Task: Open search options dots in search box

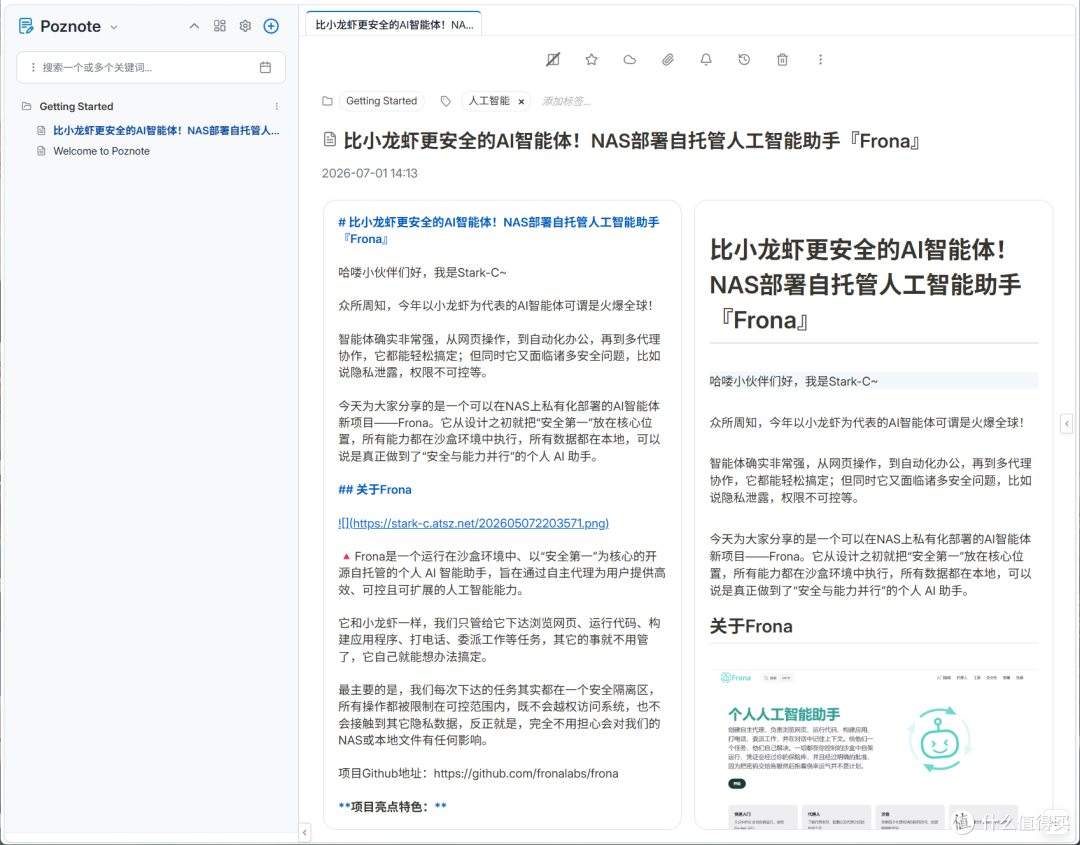Action: (x=32, y=67)
